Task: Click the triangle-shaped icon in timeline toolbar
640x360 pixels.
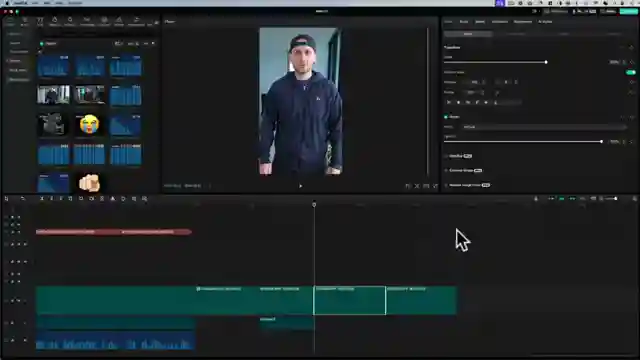Action: tap(113, 199)
